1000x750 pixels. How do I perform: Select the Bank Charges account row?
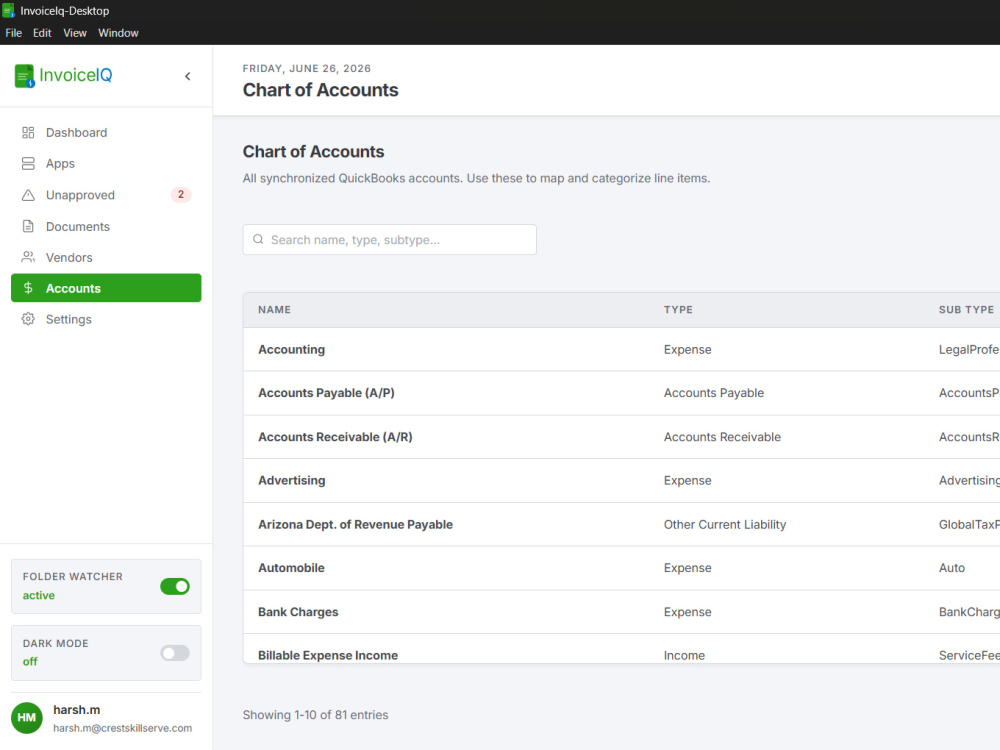coord(621,612)
